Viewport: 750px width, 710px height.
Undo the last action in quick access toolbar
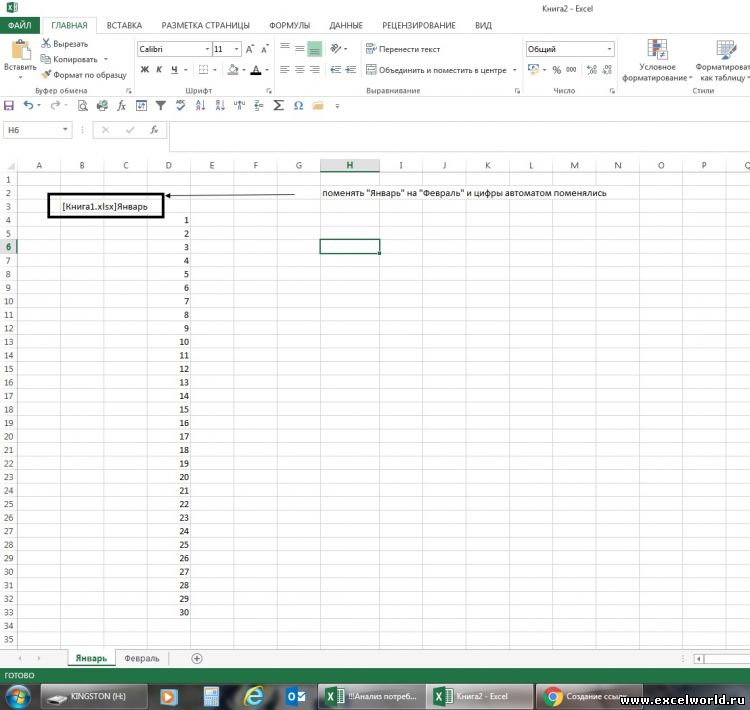coord(29,105)
